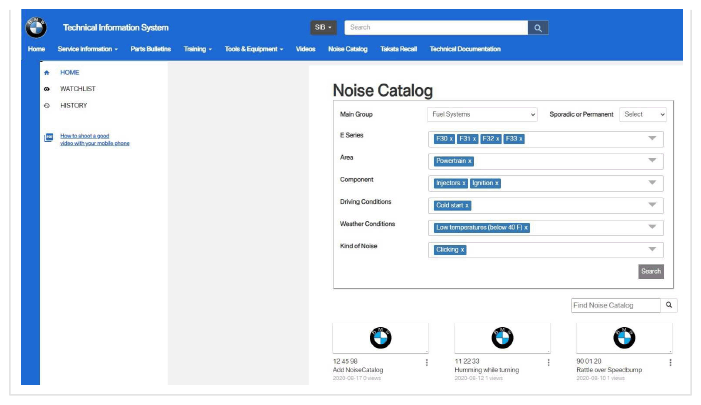Go to Takata Recall page
701x405 pixels.
click(399, 49)
